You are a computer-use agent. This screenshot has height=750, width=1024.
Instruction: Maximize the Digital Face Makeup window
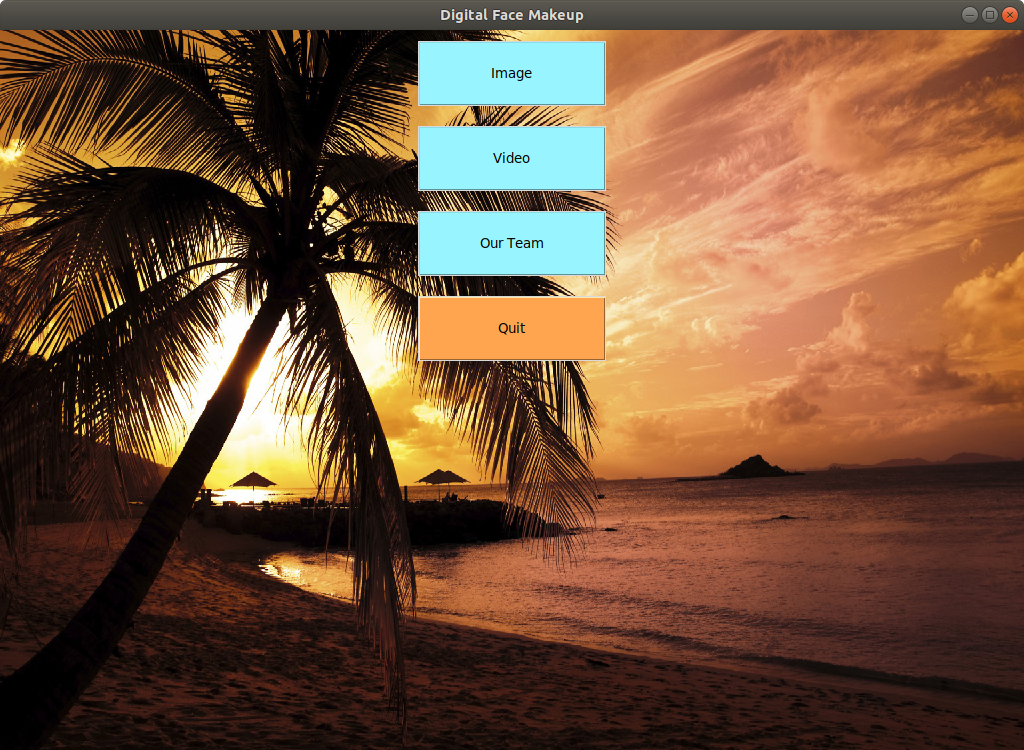[x=990, y=14]
